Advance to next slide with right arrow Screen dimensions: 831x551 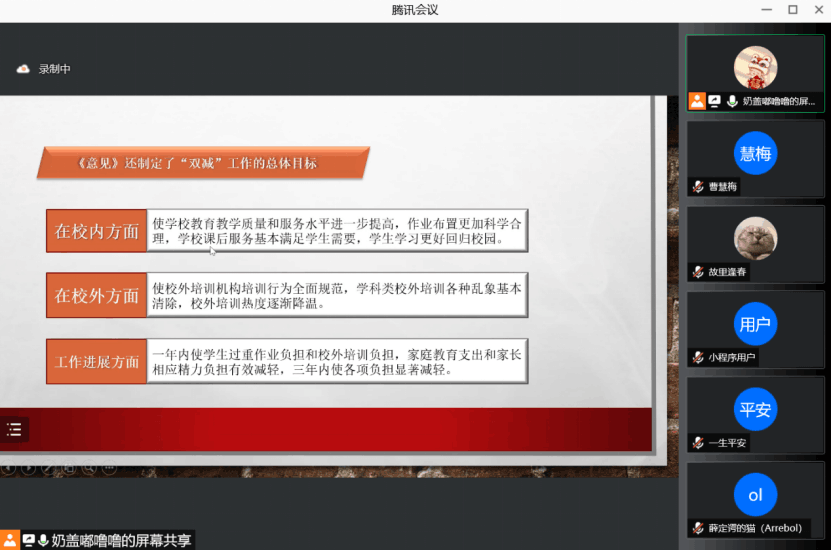click(28, 467)
